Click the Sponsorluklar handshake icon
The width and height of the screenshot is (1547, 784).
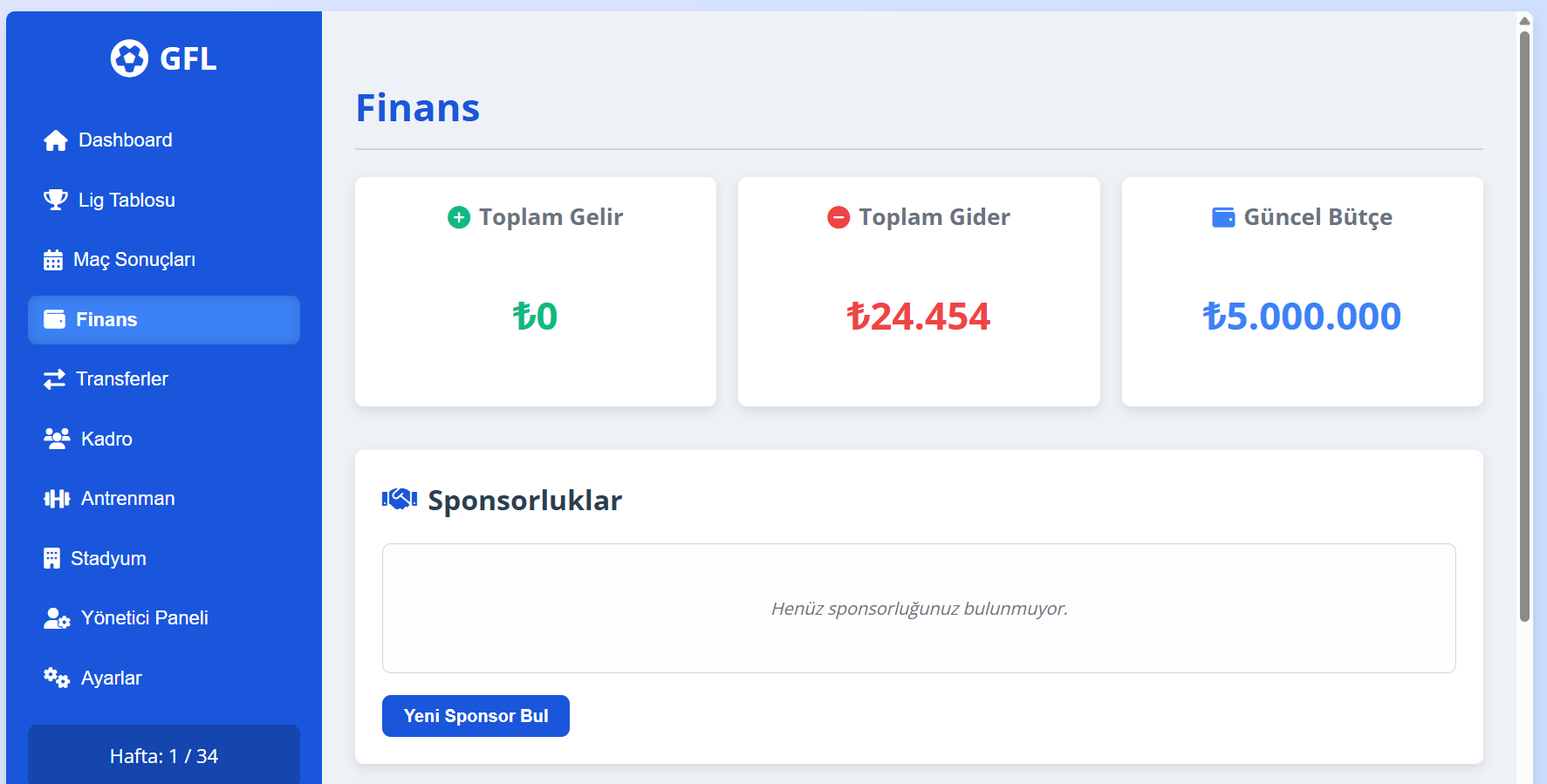click(x=400, y=499)
